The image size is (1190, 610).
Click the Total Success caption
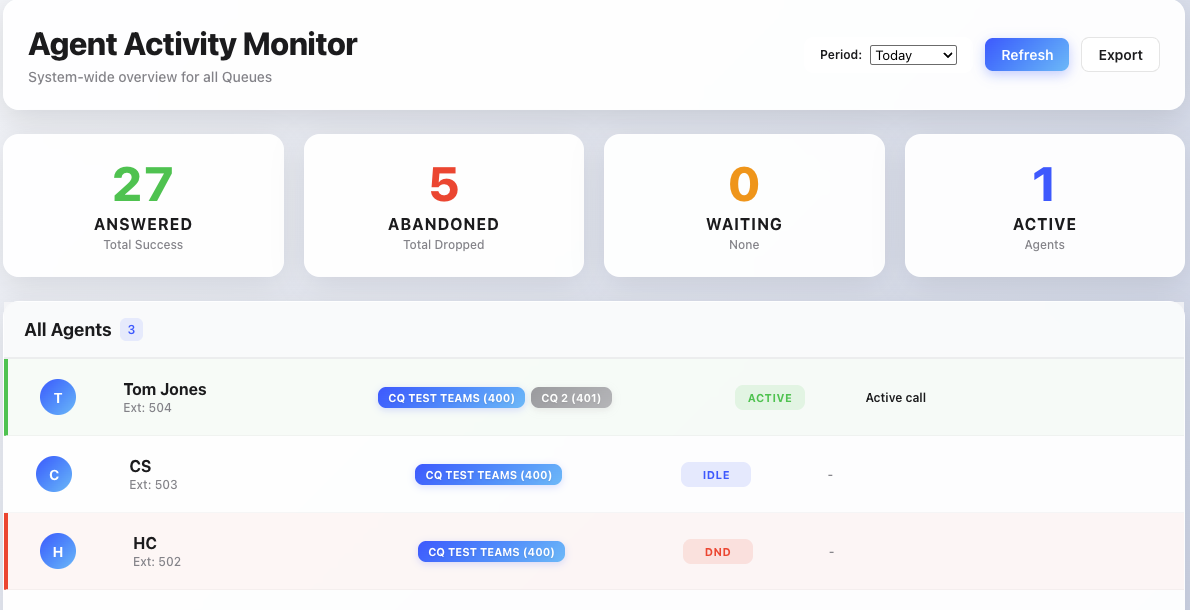click(143, 245)
